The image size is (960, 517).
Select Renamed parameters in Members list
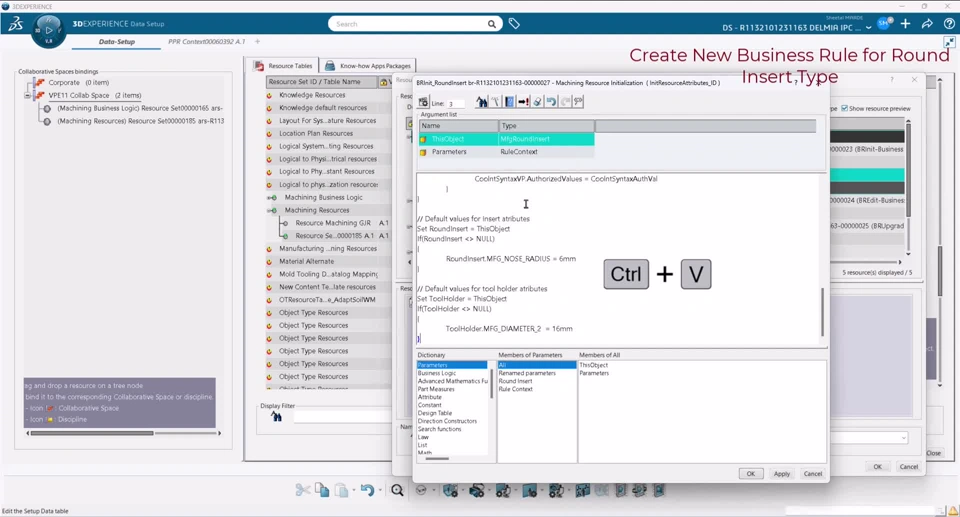click(527, 373)
